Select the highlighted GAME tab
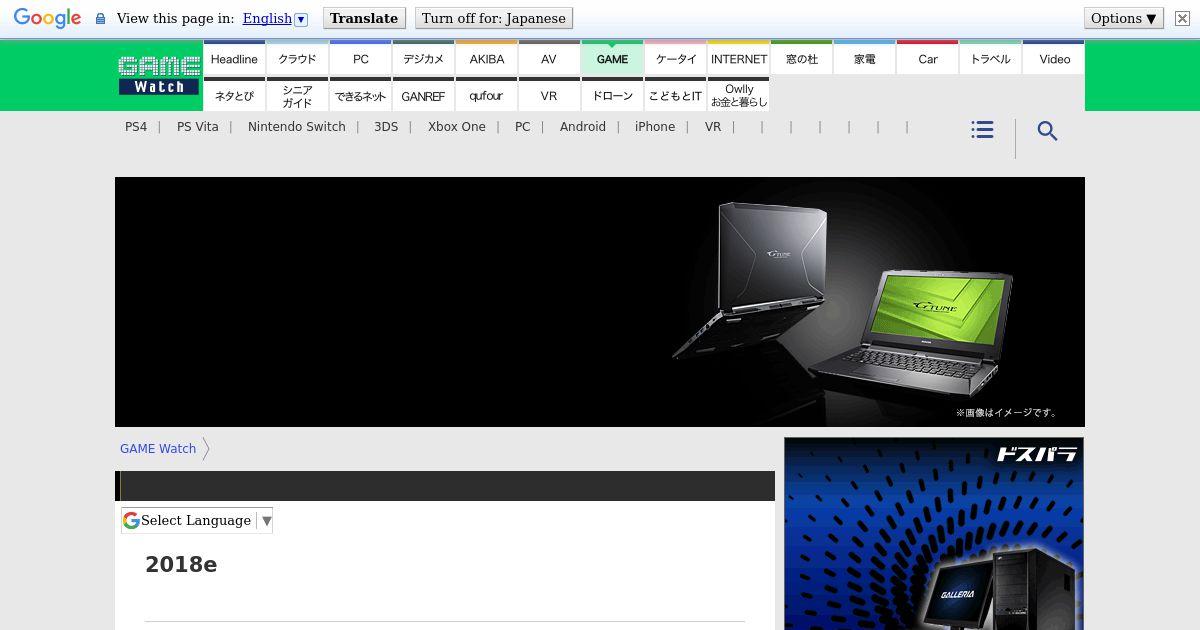Image resolution: width=1200 pixels, height=630 pixels. point(612,58)
